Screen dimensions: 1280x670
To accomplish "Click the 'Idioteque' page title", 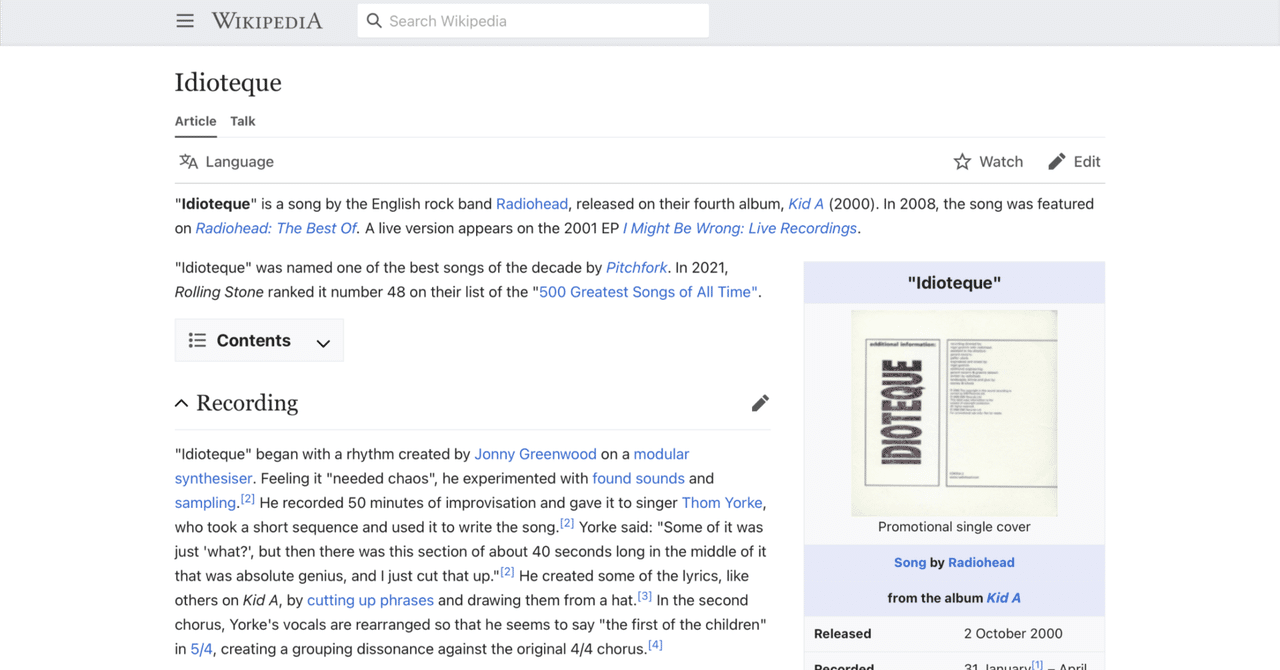I will pos(228,82).
